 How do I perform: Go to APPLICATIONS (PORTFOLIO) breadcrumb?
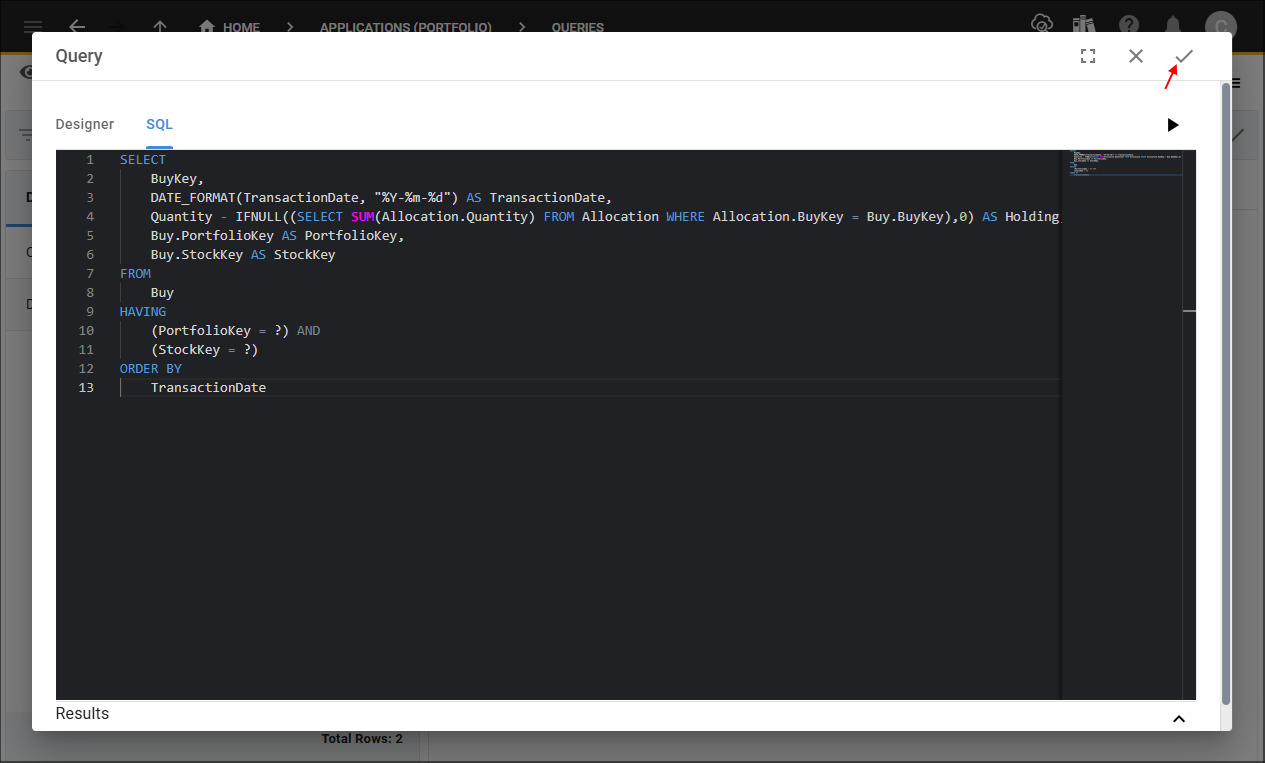405,27
